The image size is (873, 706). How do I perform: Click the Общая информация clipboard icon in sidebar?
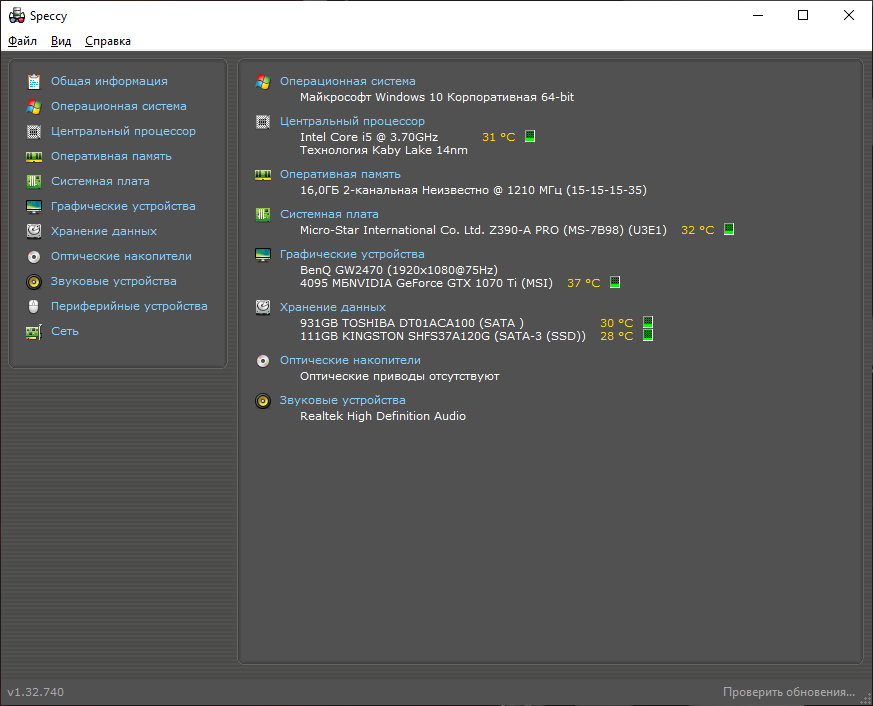pos(34,81)
